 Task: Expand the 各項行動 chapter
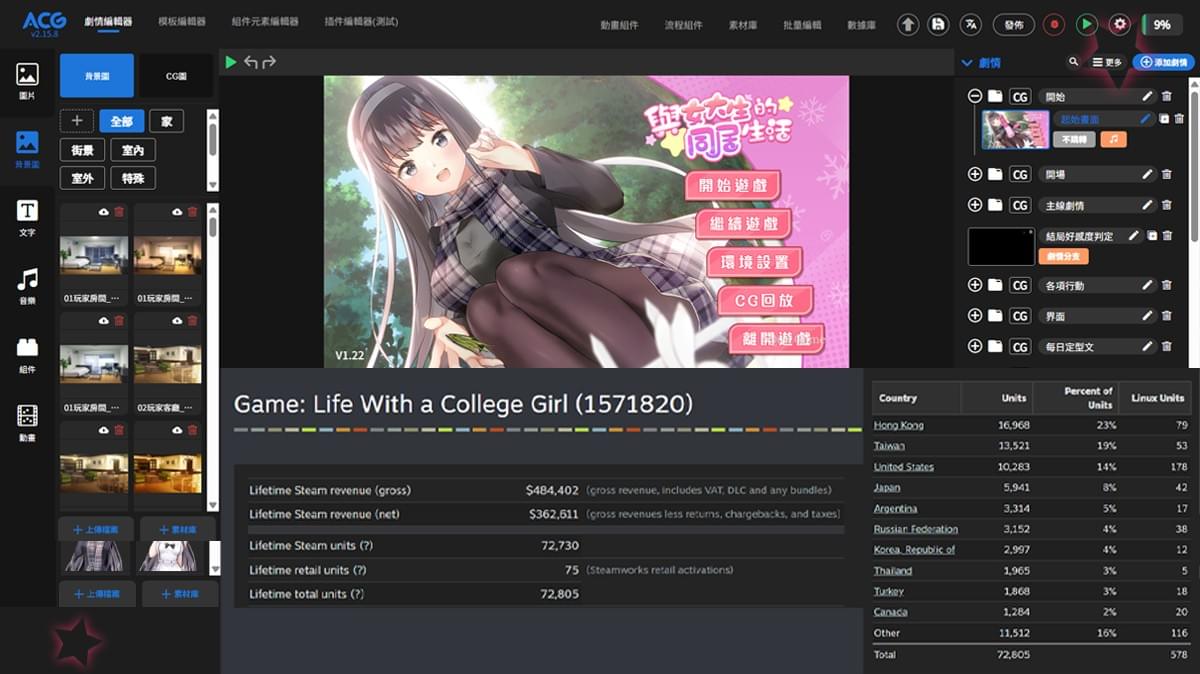(975, 285)
